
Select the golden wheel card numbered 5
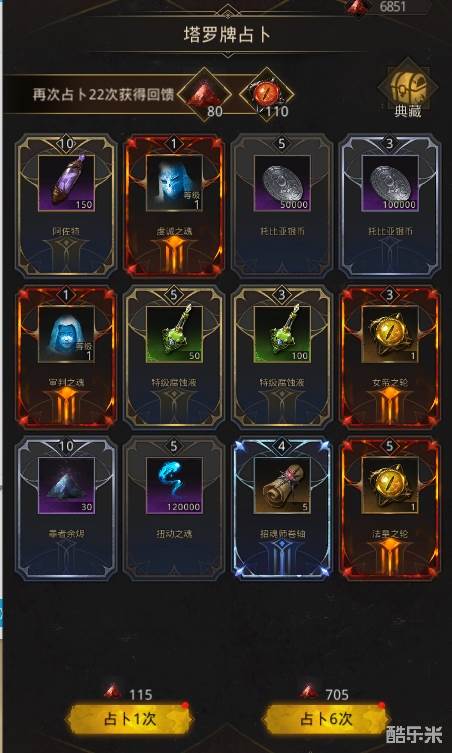pos(390,509)
